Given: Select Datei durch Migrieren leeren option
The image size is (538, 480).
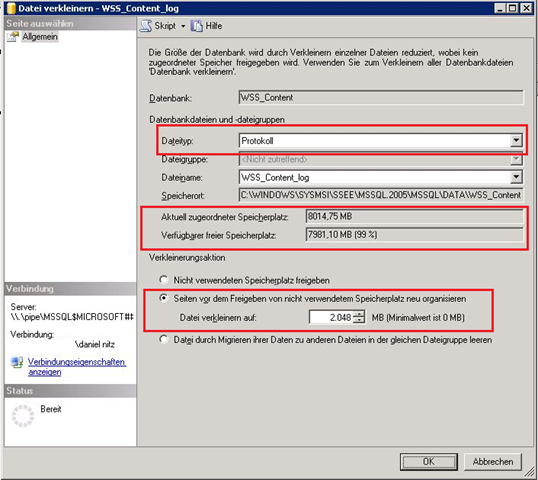Looking at the screenshot, I should [x=164, y=340].
